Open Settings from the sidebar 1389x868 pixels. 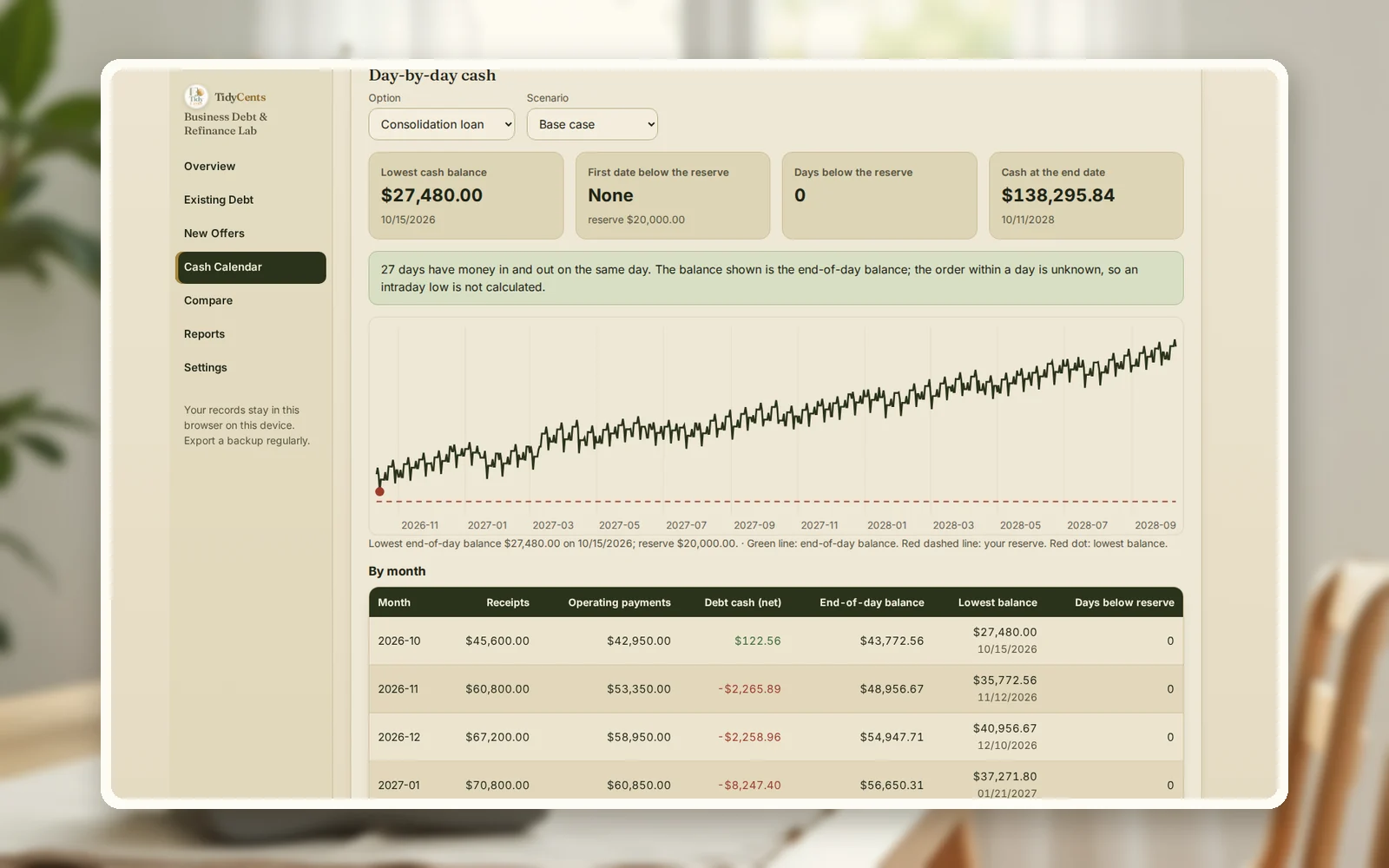coord(251,368)
